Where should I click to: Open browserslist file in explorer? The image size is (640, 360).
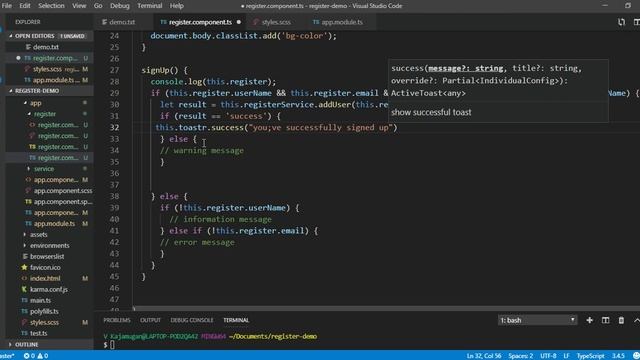47,256
